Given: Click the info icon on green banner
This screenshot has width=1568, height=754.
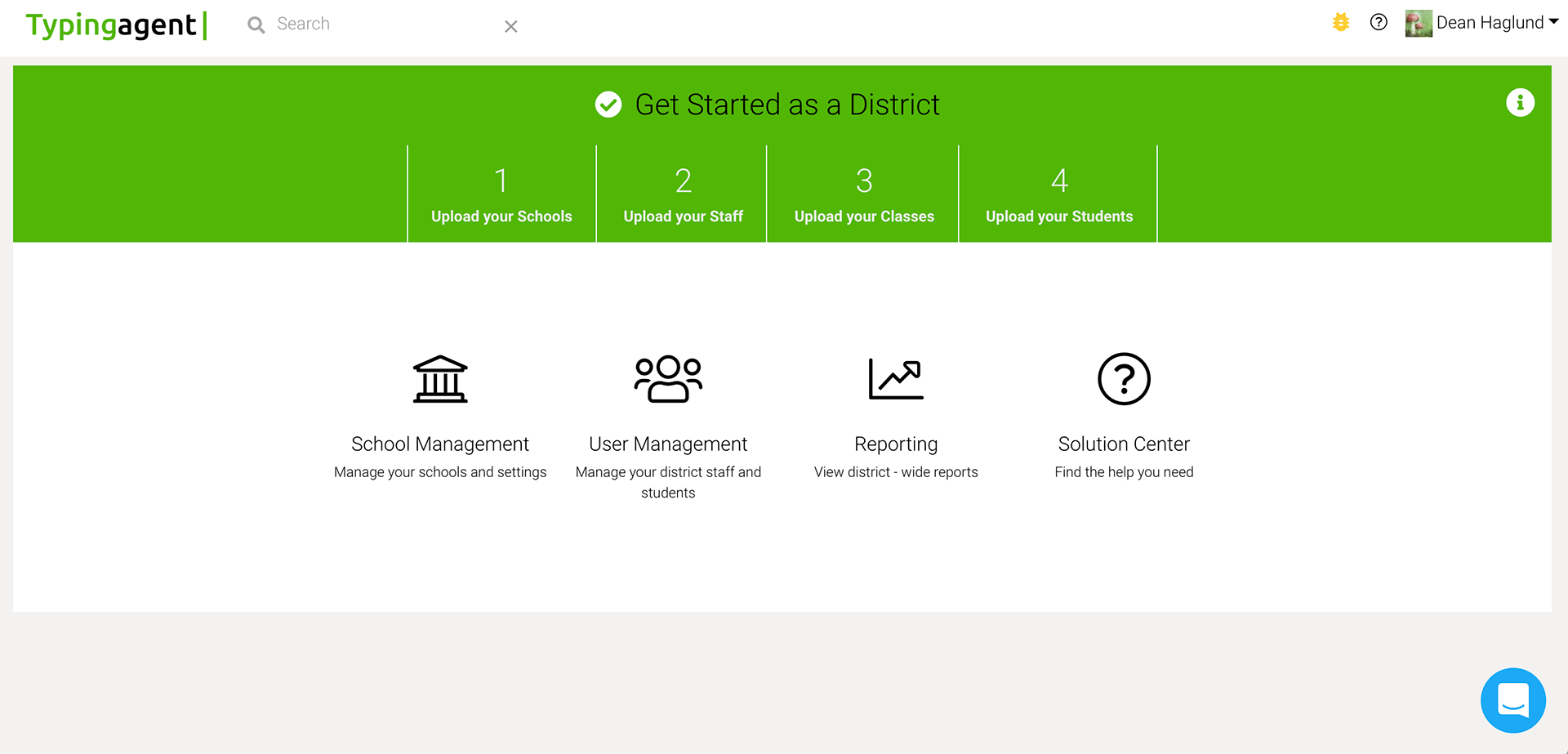Looking at the screenshot, I should pyautogui.click(x=1520, y=102).
